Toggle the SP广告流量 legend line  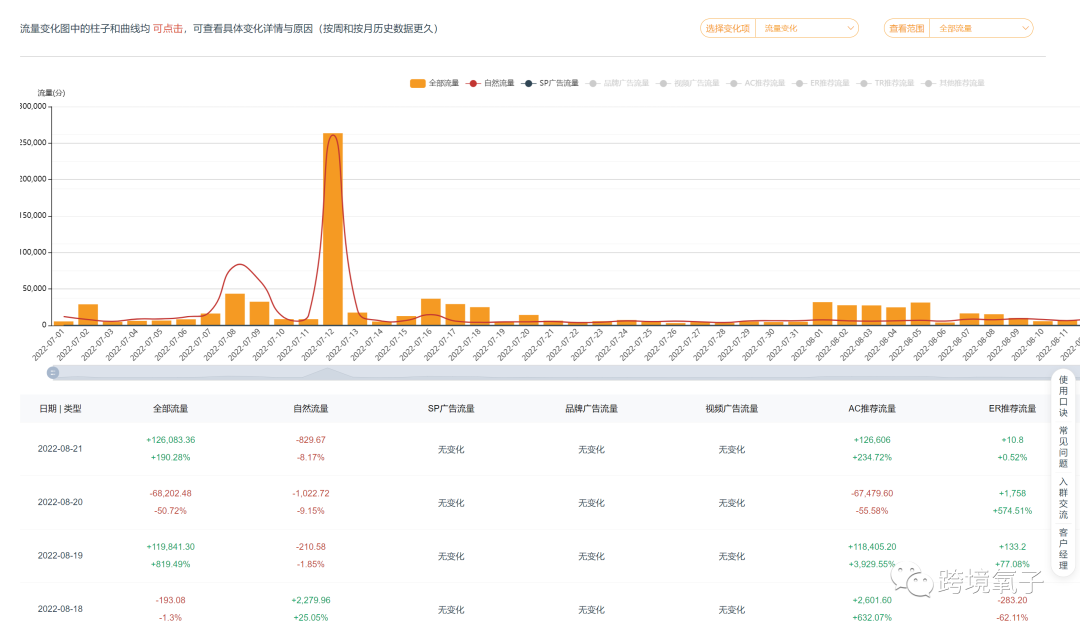(x=550, y=83)
